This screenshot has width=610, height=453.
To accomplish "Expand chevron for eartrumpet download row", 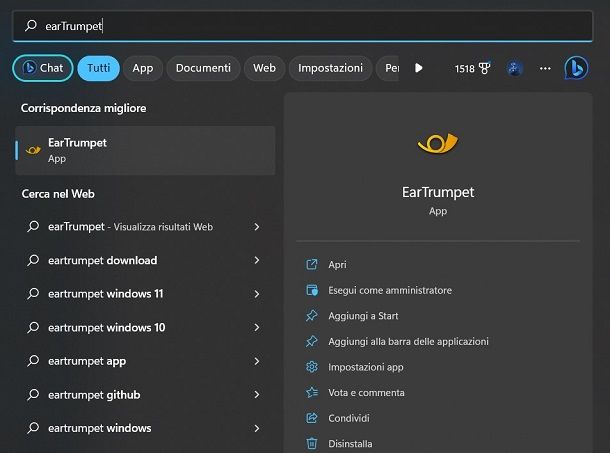I will 257,260.
